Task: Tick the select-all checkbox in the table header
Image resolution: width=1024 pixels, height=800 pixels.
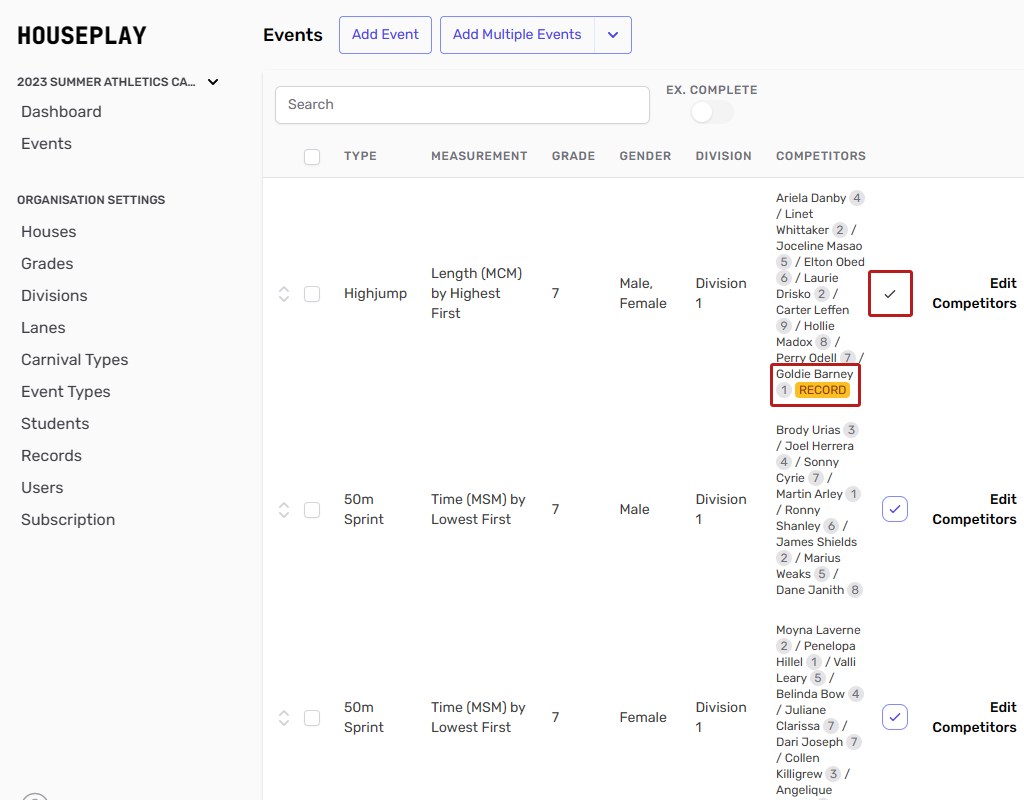Action: tap(312, 157)
